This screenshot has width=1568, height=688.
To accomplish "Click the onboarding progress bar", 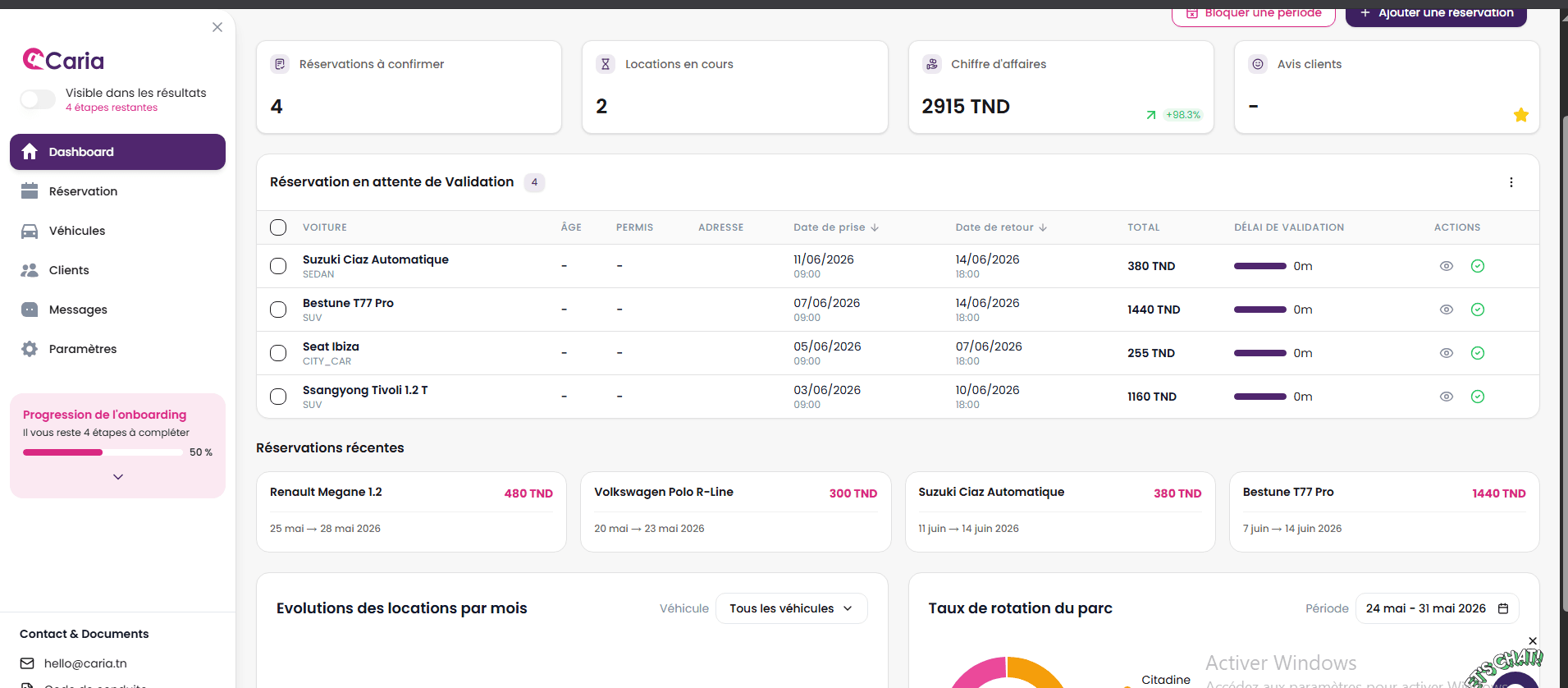I will tap(103, 452).
